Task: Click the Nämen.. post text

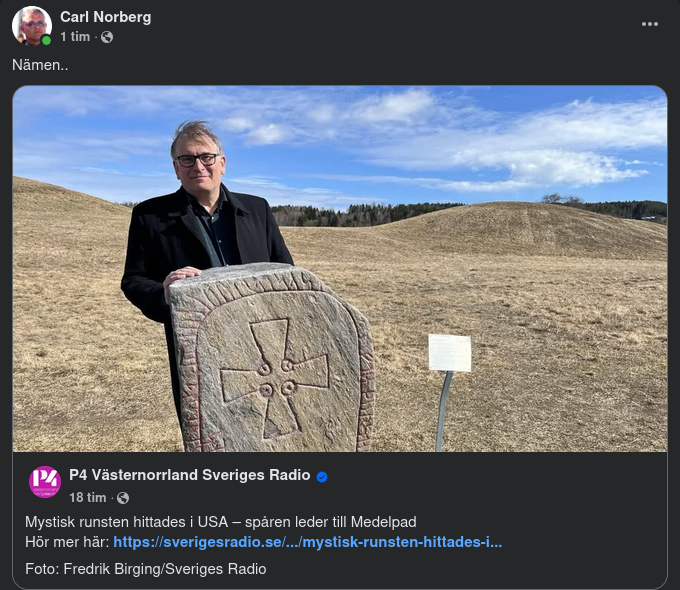Action: (40, 65)
